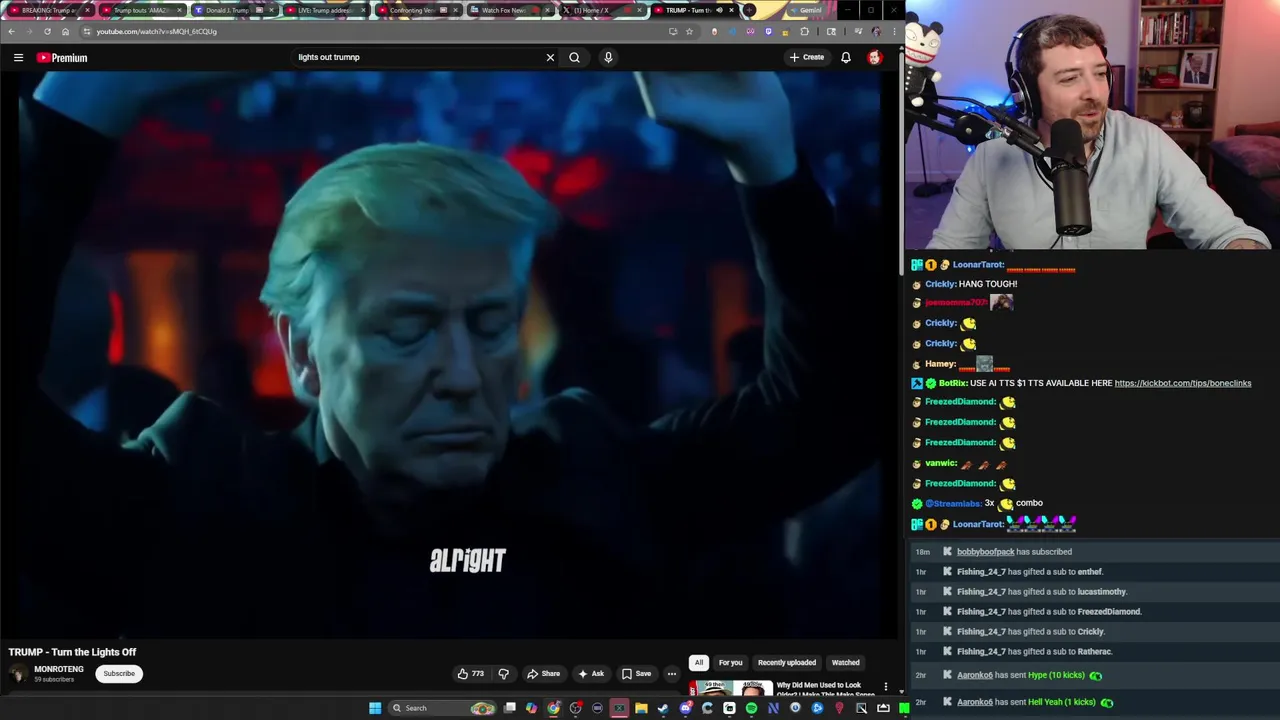Image resolution: width=1280 pixels, height=720 pixels.
Task: Select the Watched chip
Action: (846, 662)
